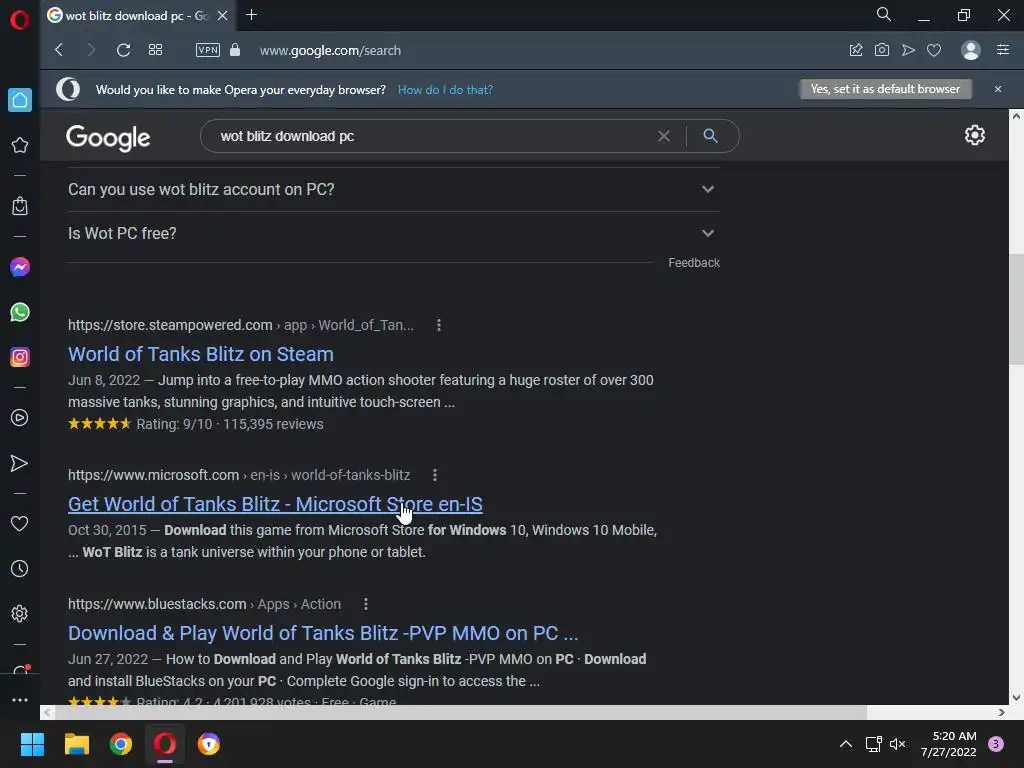Open Opera account profile icon
The height and width of the screenshot is (768, 1024).
point(970,50)
